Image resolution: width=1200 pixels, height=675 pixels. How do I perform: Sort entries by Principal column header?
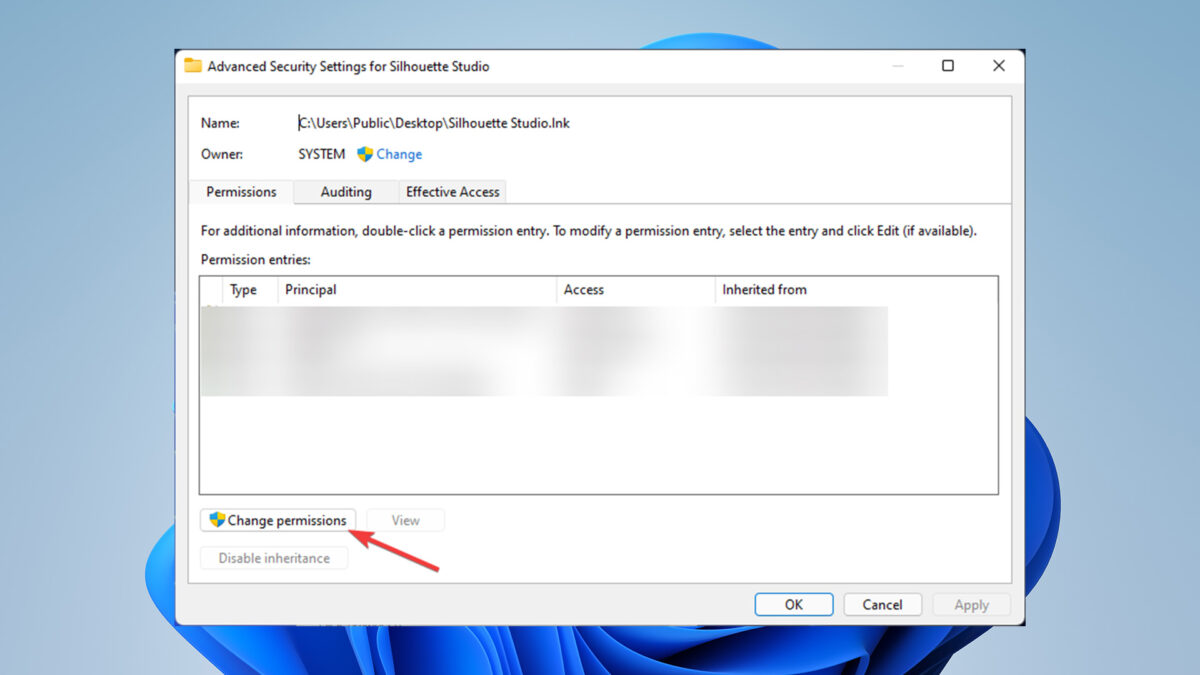(x=417, y=290)
